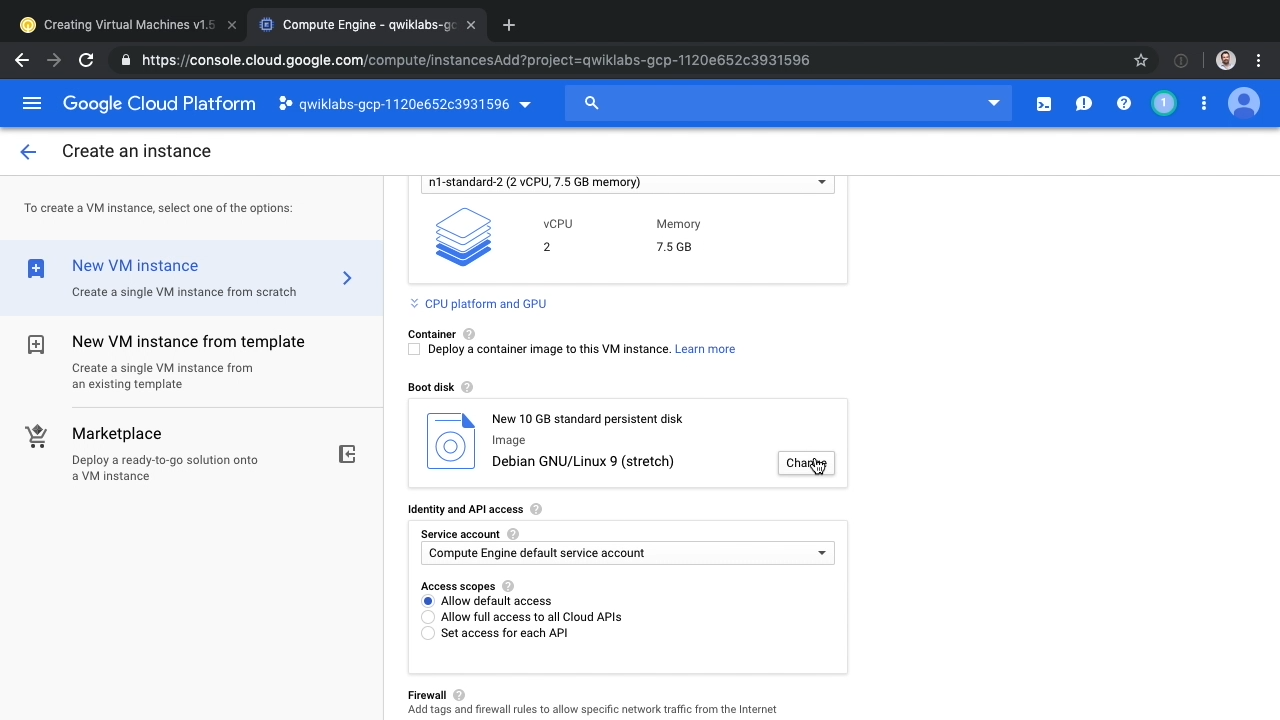
Task: Open the utilities three-dot icon in header
Action: 1203,103
